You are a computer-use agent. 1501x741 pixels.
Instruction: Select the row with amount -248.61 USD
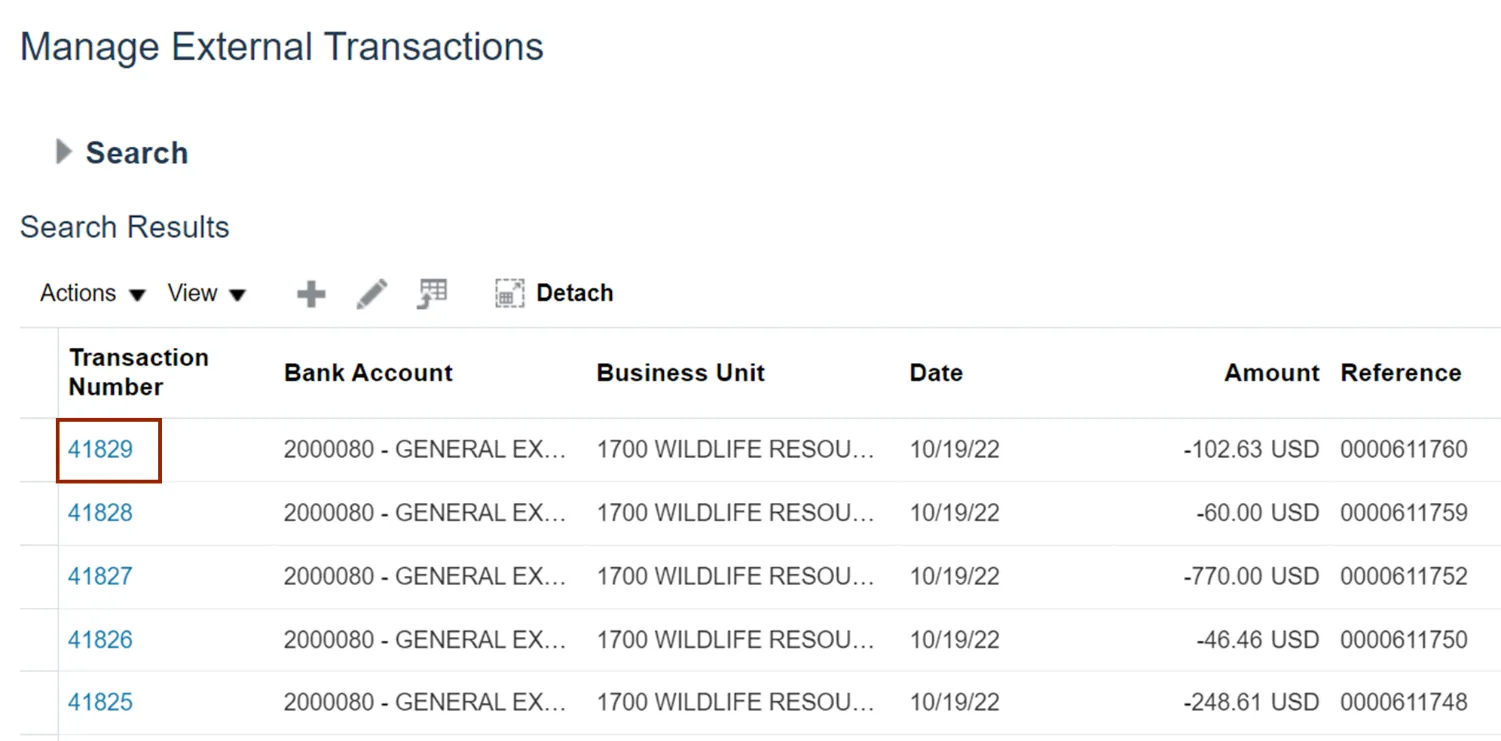pyautogui.click(x=1251, y=703)
